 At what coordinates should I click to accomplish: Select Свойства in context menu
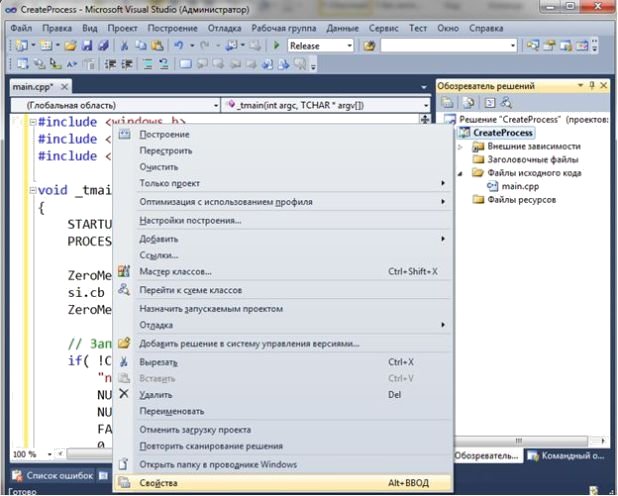click(283, 483)
